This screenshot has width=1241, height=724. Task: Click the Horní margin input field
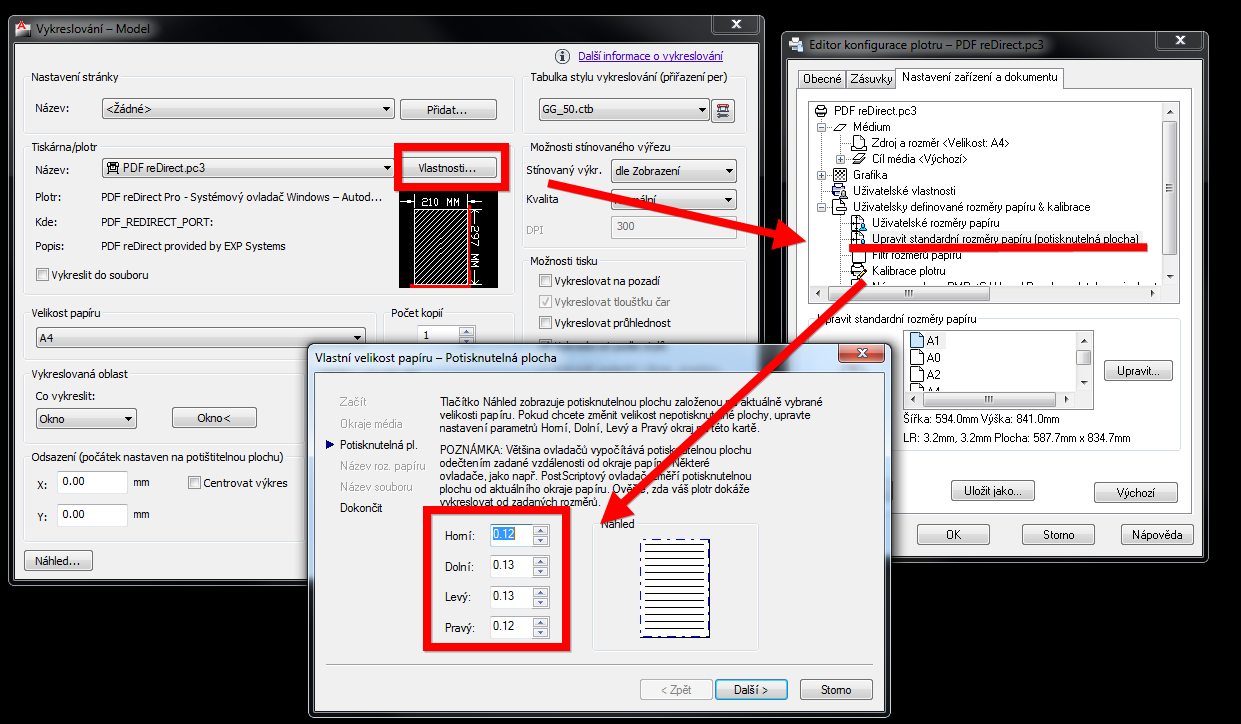[x=512, y=535]
